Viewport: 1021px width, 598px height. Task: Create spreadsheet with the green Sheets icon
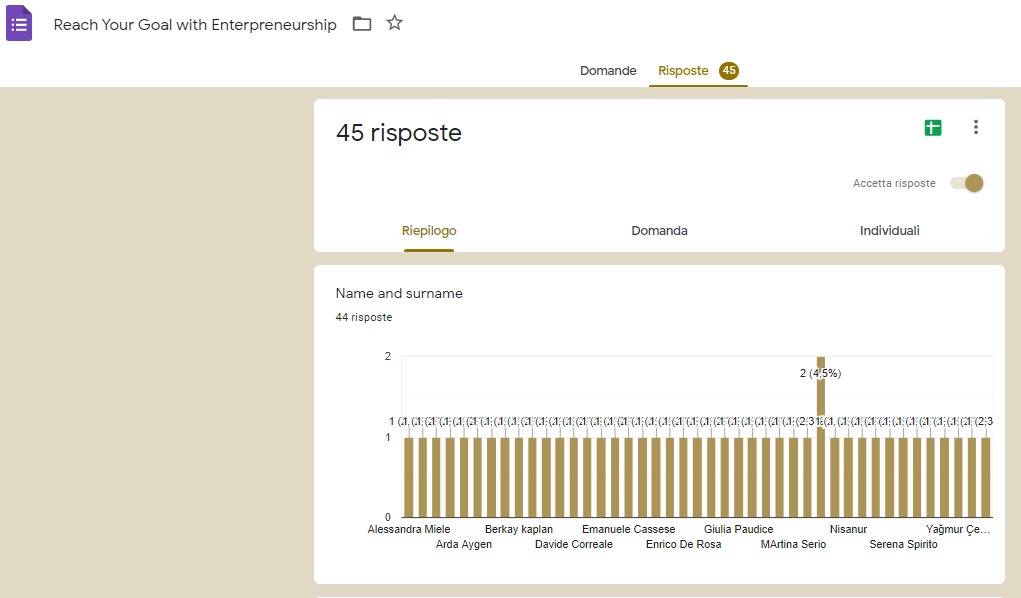coord(932,128)
